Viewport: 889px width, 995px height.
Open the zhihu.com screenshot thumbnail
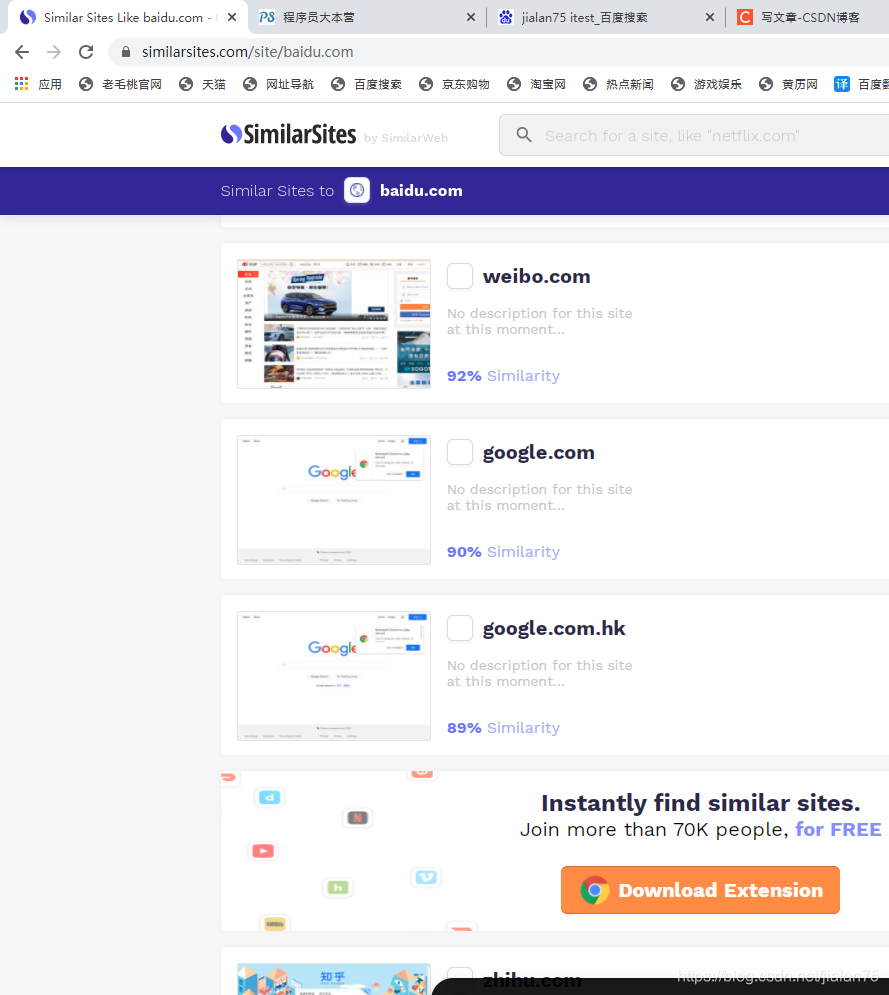point(334,979)
